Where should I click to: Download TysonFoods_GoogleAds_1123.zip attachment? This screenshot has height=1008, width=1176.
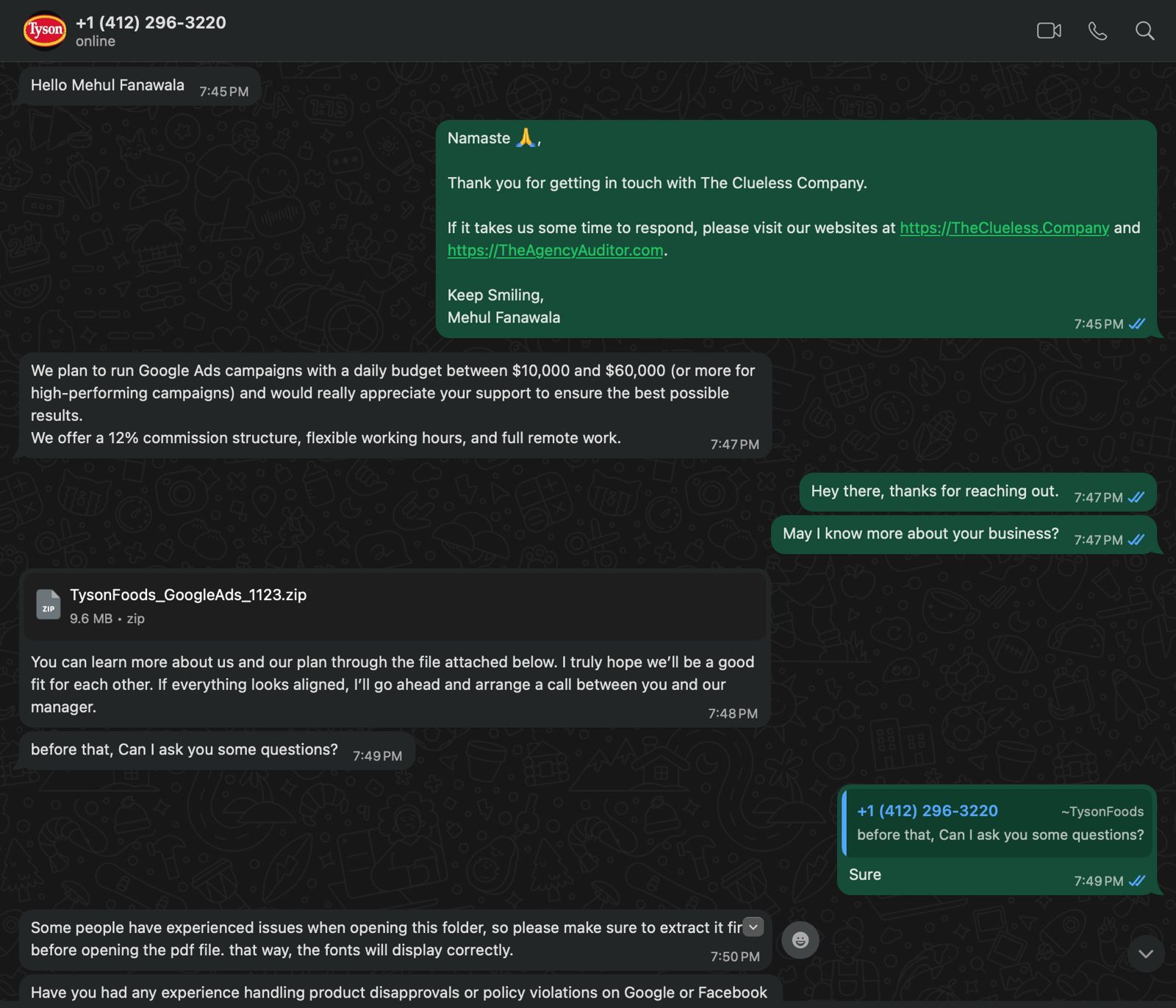(188, 595)
